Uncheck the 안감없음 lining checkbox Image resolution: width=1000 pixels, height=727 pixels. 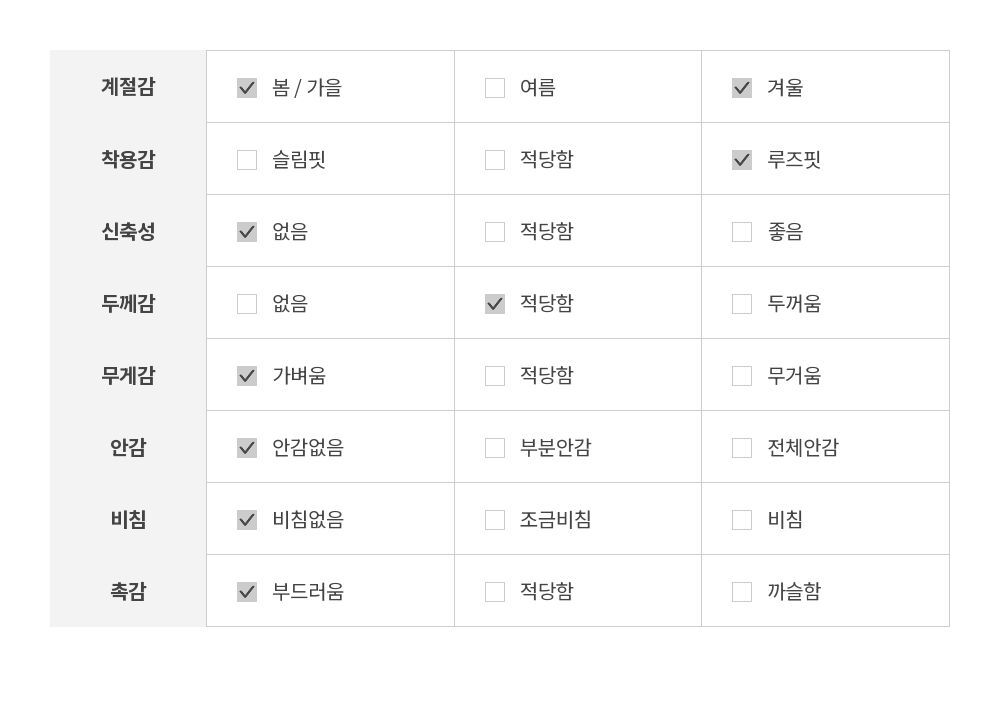click(247, 448)
